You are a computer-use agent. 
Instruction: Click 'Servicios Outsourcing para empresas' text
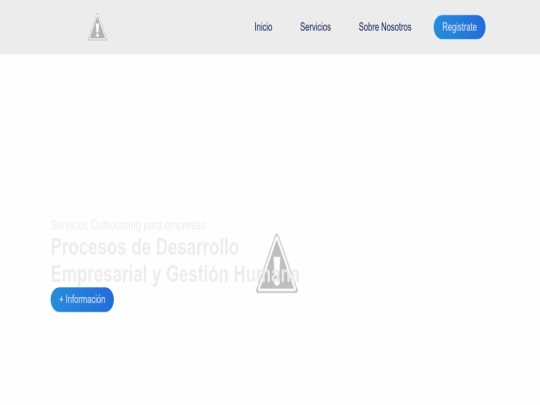128,225
